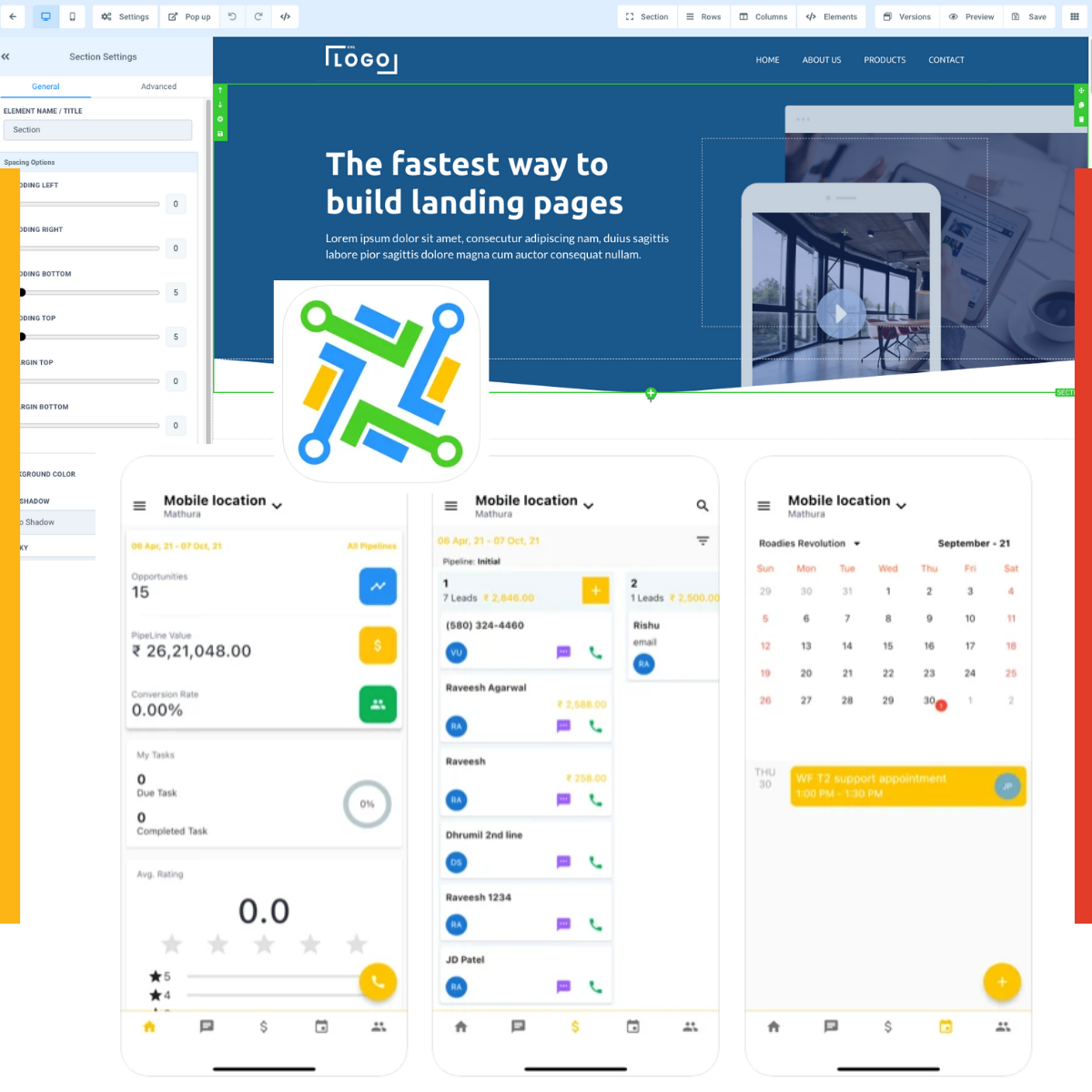Switch to mobile preview mode
Image resolution: width=1092 pixels, height=1092 pixels.
click(x=72, y=16)
